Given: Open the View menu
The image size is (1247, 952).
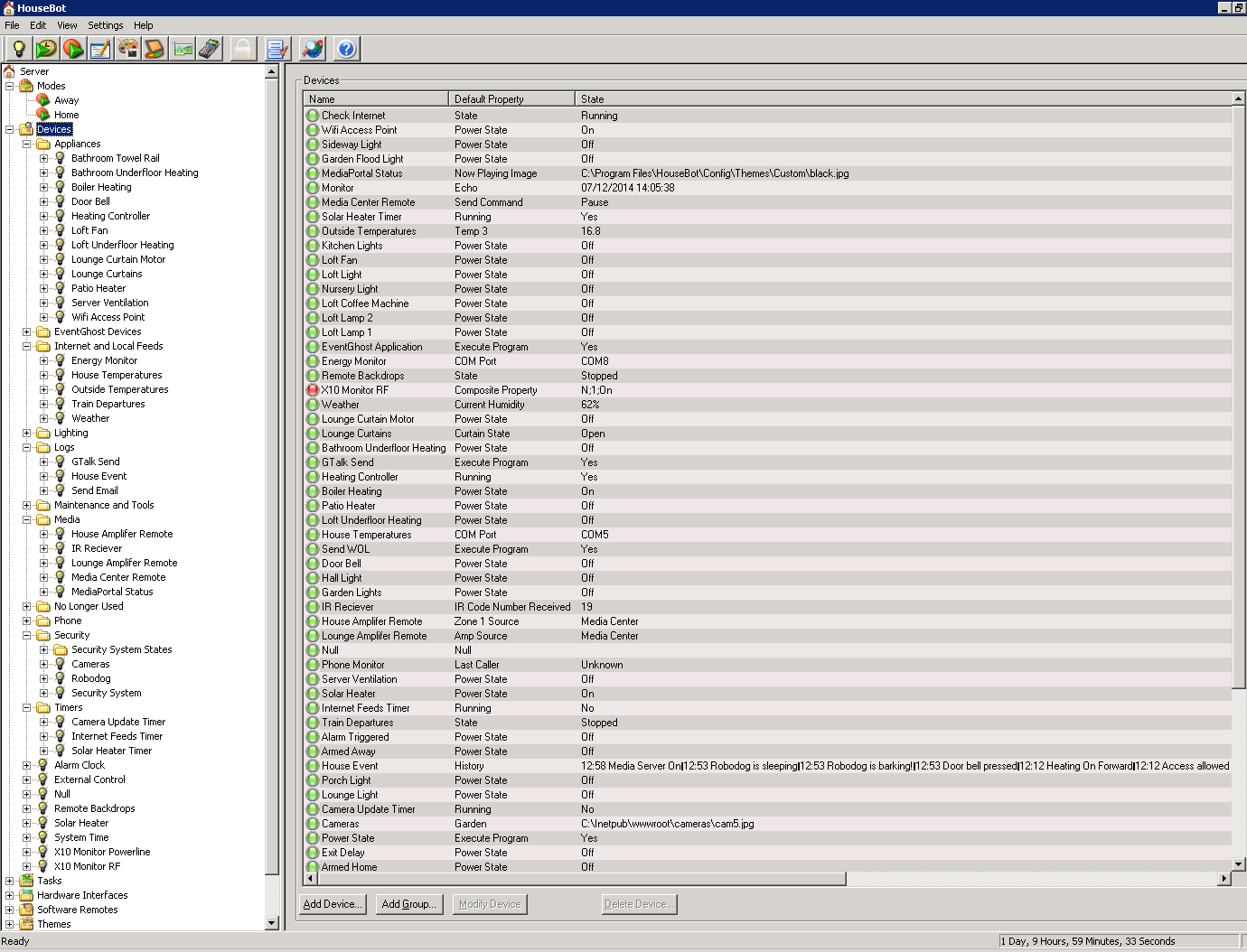Looking at the screenshot, I should pos(67,25).
